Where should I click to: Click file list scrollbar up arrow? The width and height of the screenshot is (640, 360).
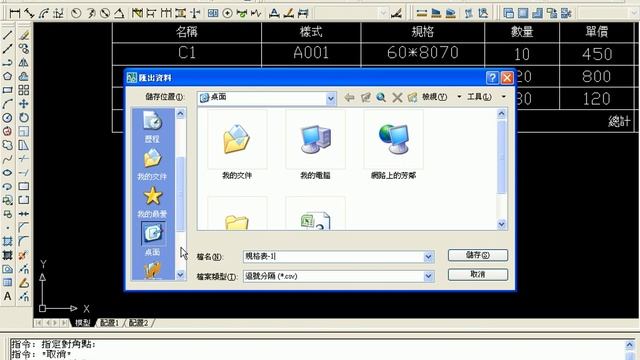point(502,113)
